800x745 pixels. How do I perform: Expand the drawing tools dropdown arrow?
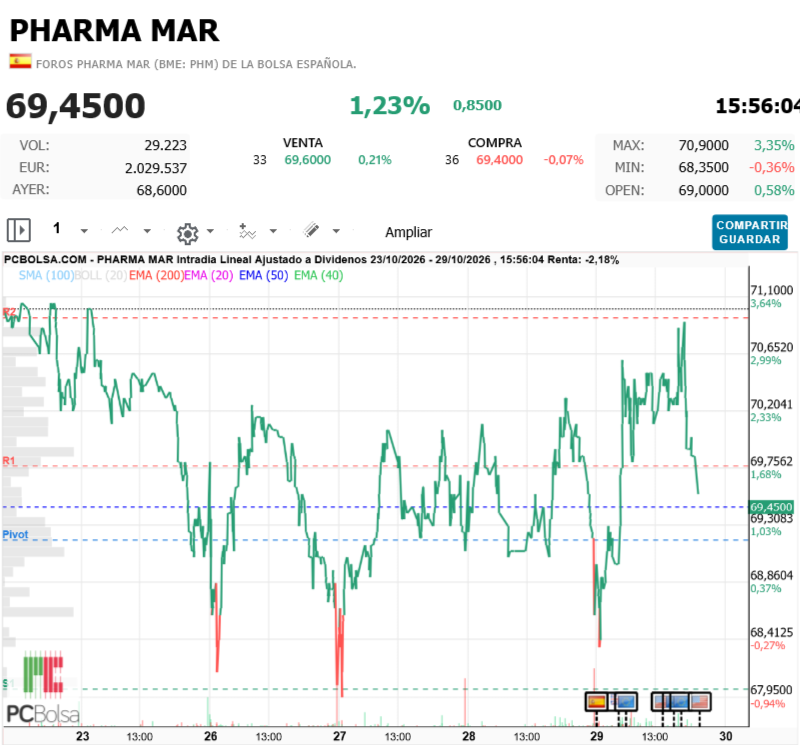[x=336, y=231]
